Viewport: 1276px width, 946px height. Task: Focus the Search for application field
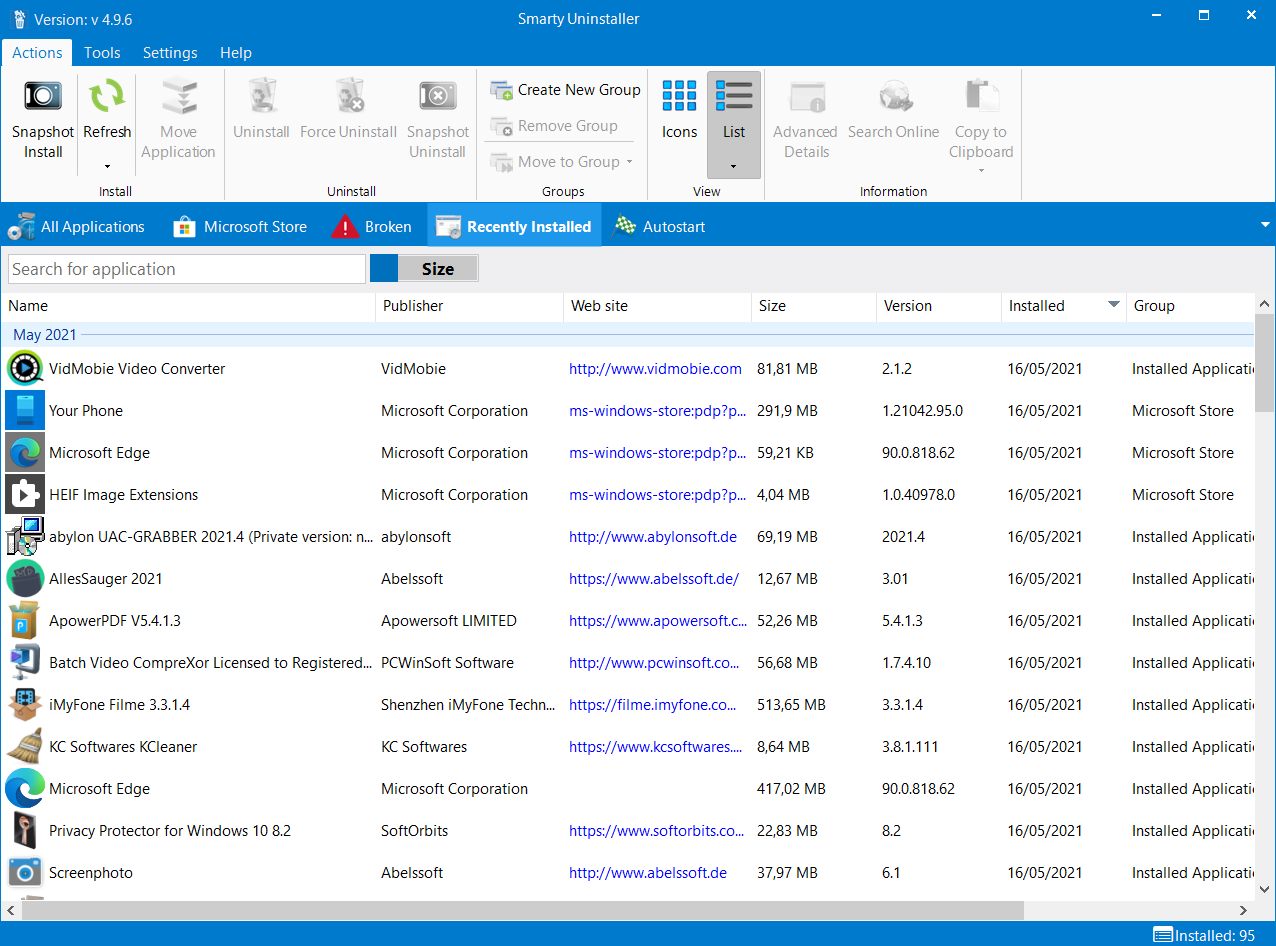pyautogui.click(x=187, y=269)
